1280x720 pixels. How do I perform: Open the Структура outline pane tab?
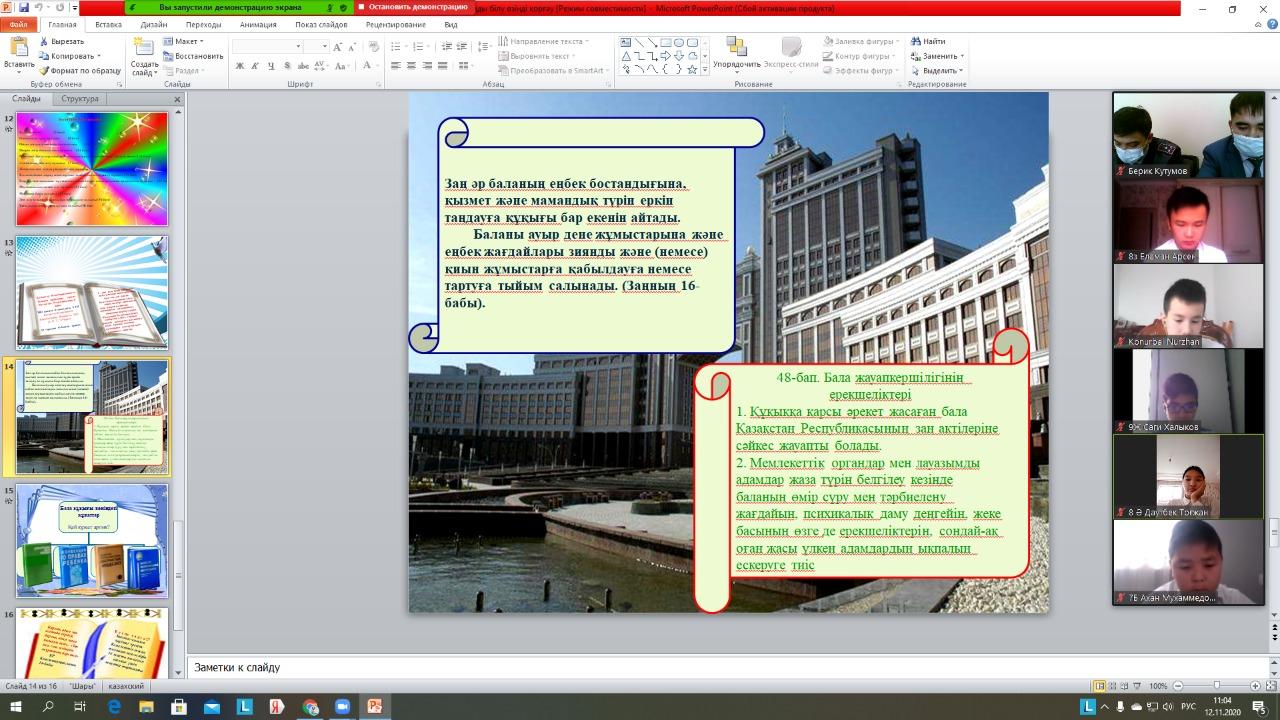(x=80, y=99)
